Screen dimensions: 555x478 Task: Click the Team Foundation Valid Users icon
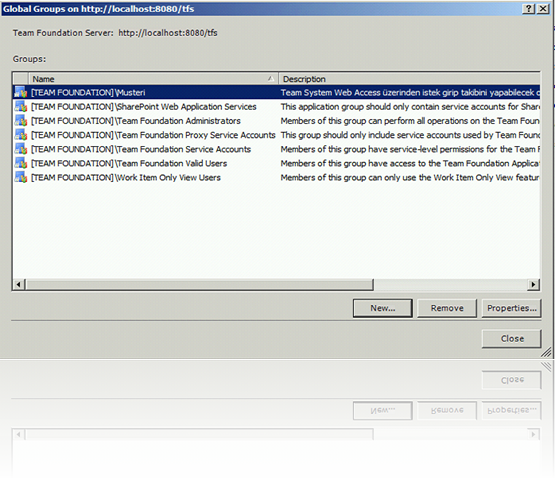point(21,163)
